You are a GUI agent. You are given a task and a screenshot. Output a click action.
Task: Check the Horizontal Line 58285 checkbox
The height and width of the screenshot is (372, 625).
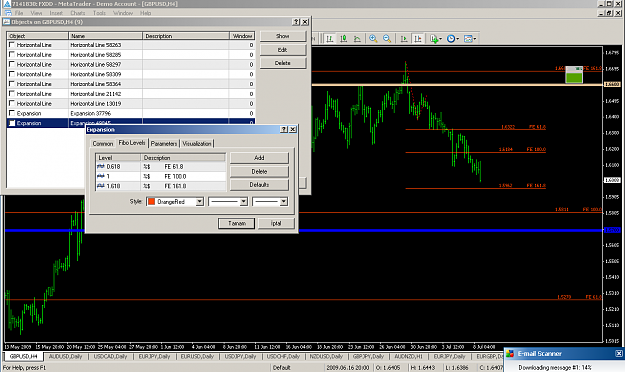pyautogui.click(x=12, y=54)
